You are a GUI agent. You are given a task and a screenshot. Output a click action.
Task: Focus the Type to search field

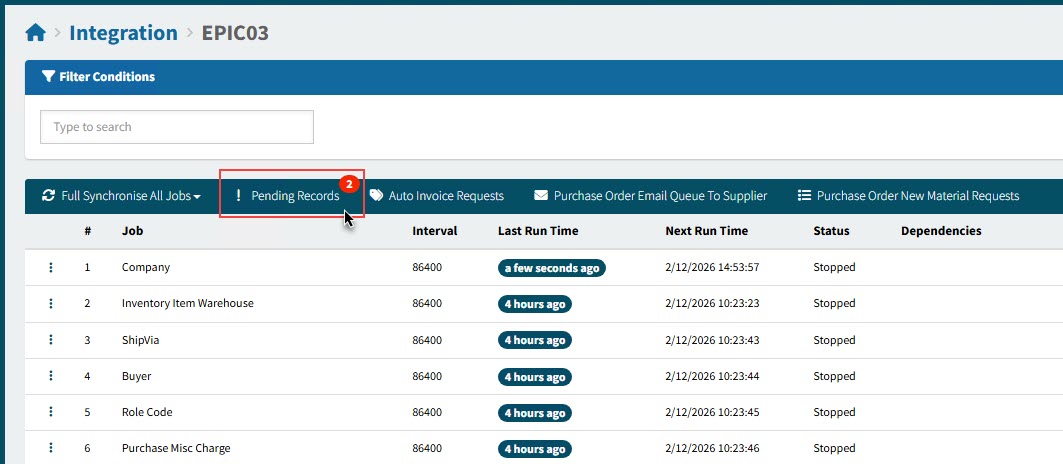pos(176,127)
